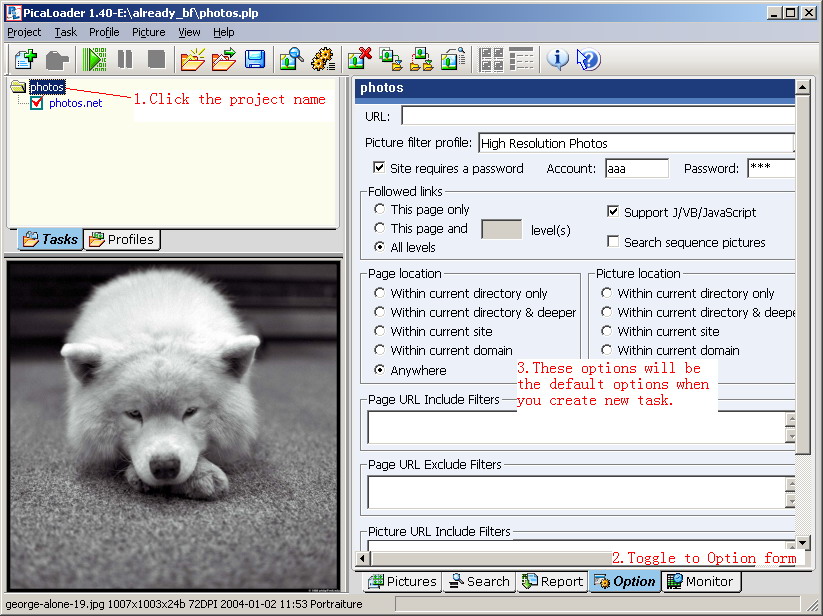This screenshot has width=823, height=616.
Task: Click the delete picture icon with red X
Action: (x=360, y=59)
